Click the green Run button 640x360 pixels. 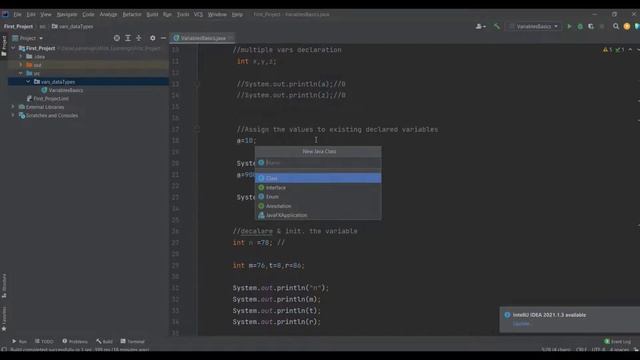[x=569, y=27]
